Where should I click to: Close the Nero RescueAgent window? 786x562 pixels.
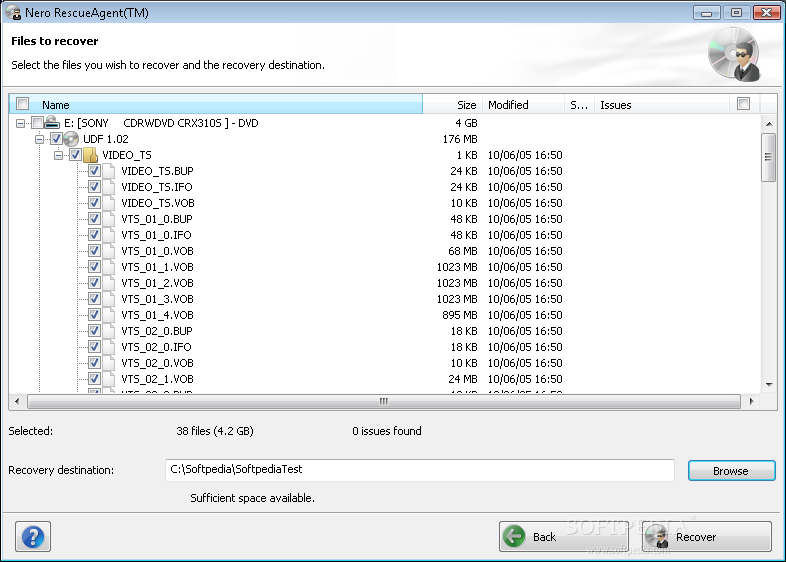pos(767,13)
